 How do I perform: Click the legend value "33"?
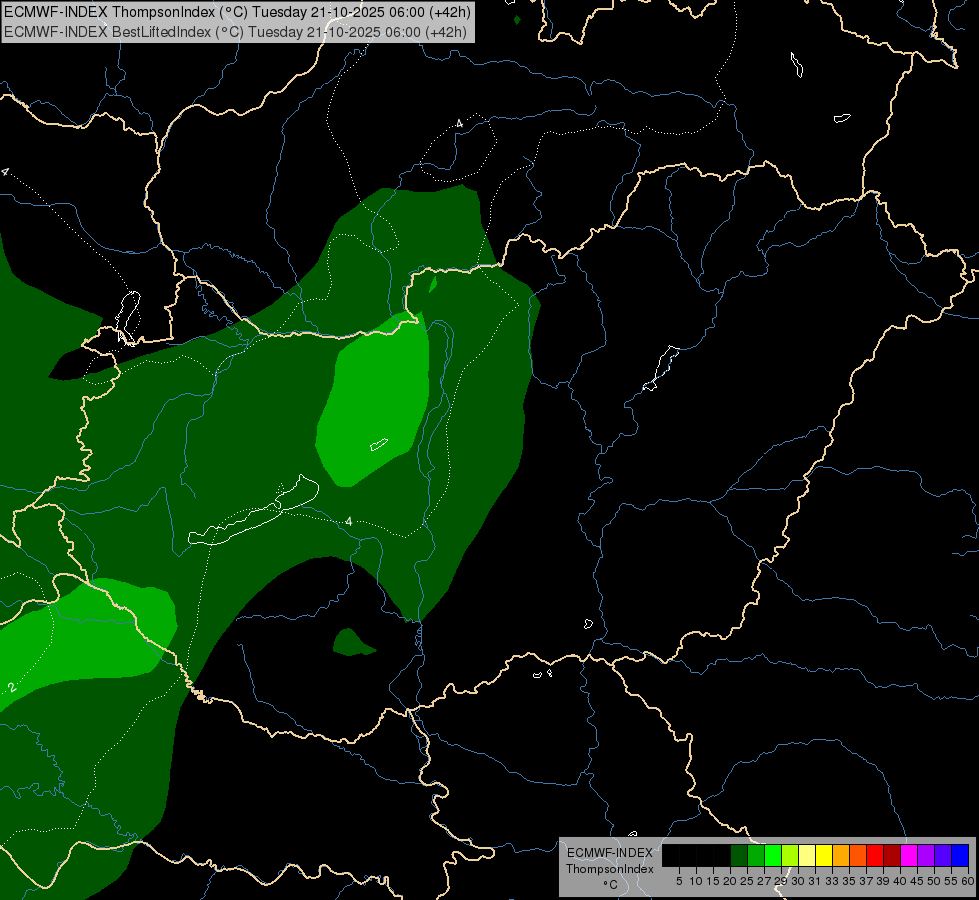point(833,881)
